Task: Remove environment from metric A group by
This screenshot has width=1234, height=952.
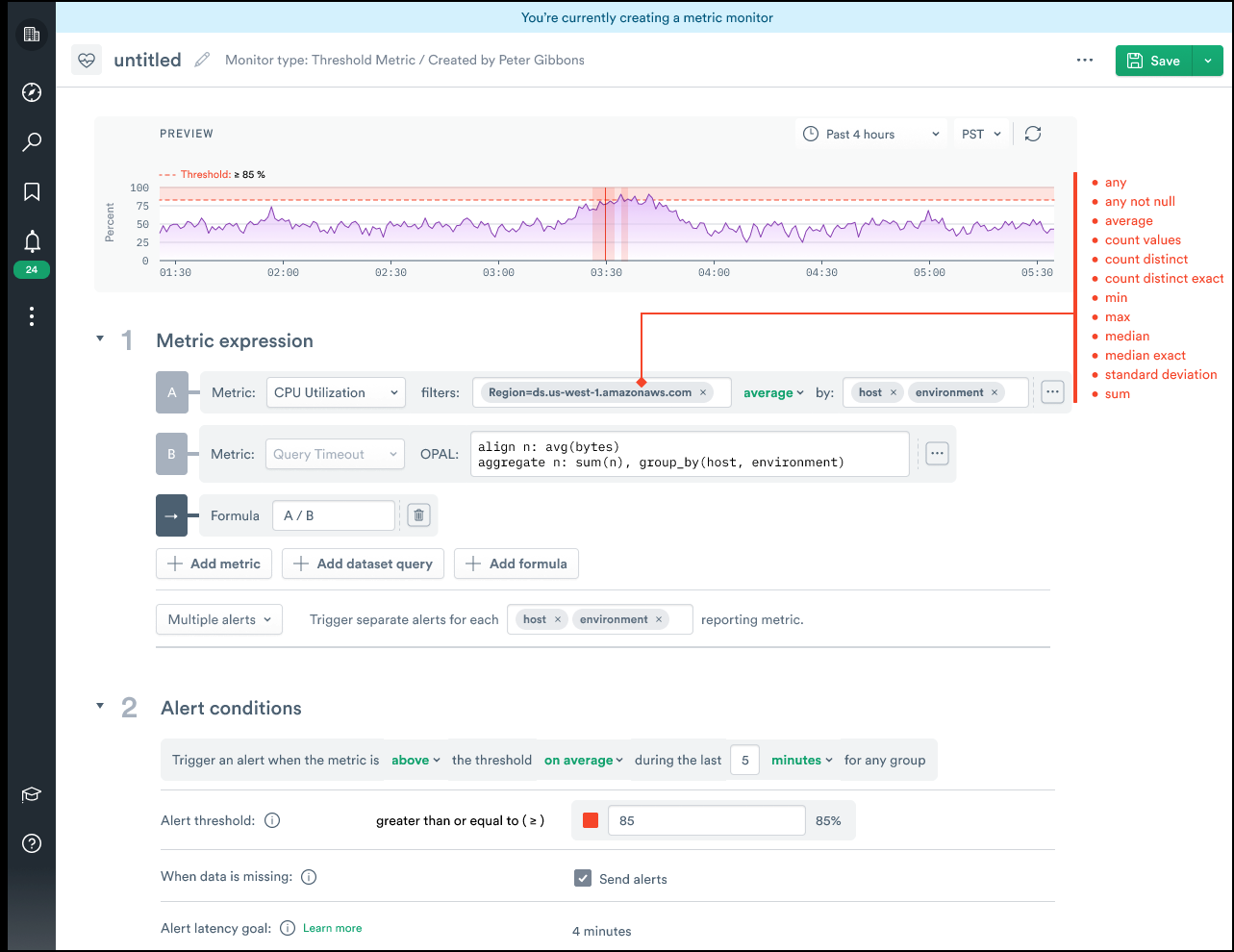Action: tap(995, 392)
